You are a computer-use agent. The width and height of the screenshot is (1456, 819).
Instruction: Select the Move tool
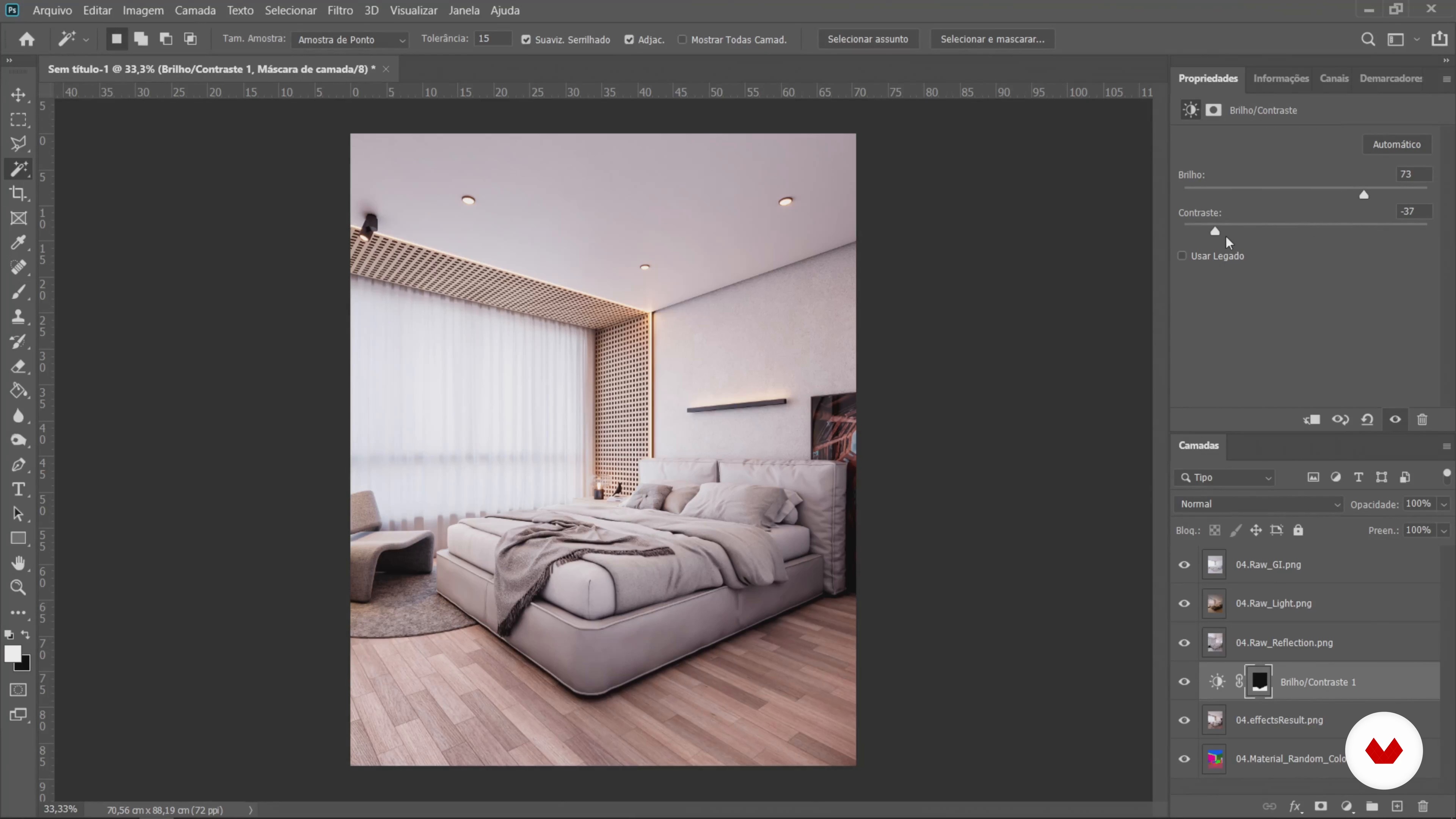click(x=18, y=95)
